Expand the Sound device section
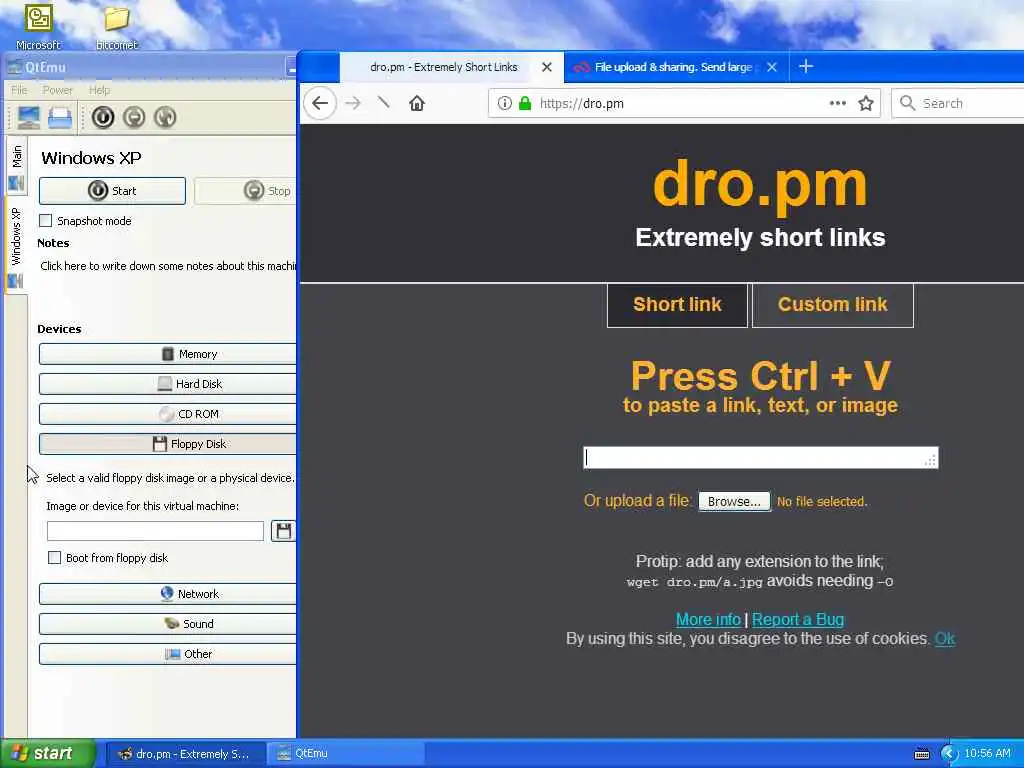The image size is (1024, 768). [x=167, y=624]
